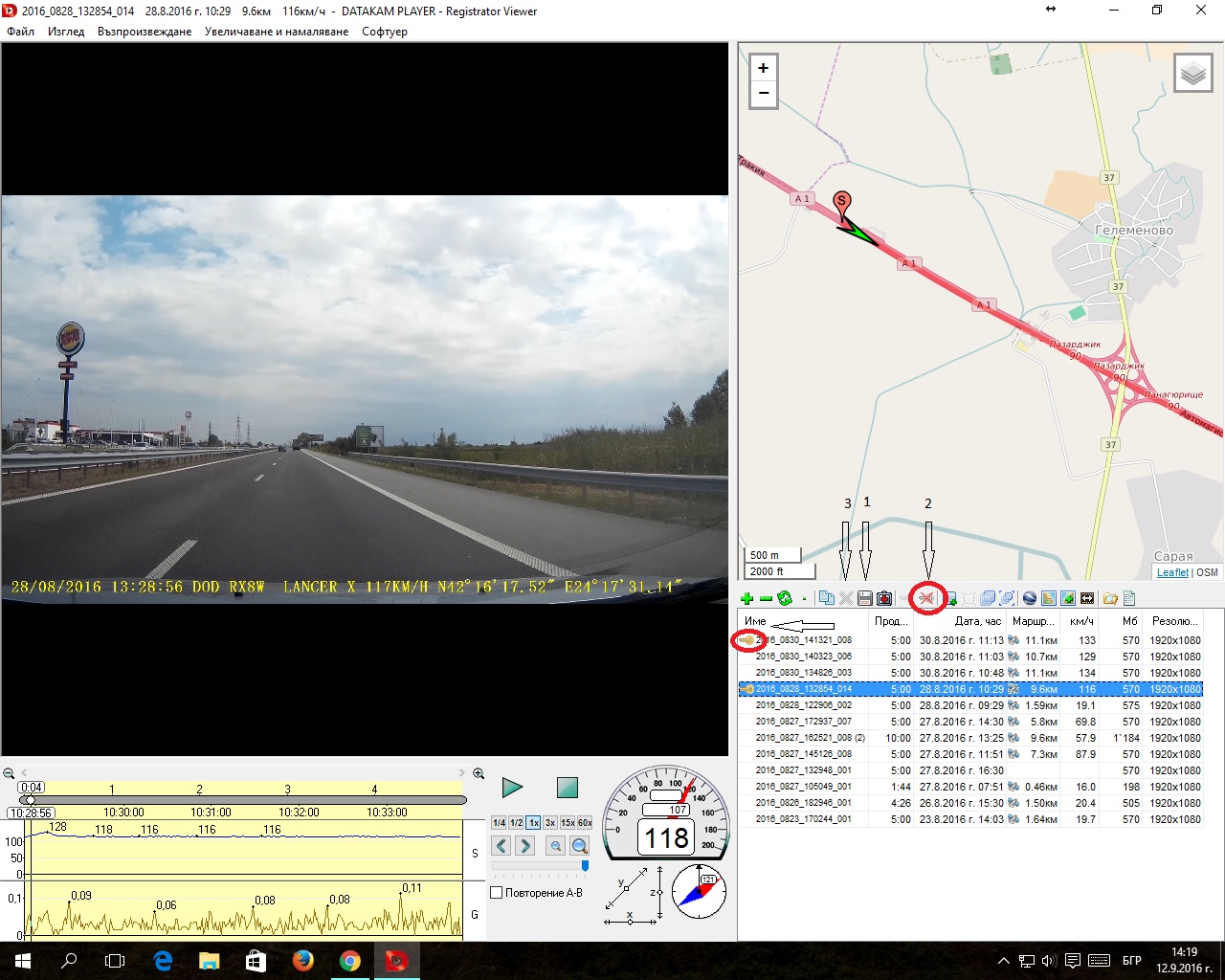The height and width of the screenshot is (980, 1225).
Task: Click the green refresh list icon
Action: click(785, 599)
